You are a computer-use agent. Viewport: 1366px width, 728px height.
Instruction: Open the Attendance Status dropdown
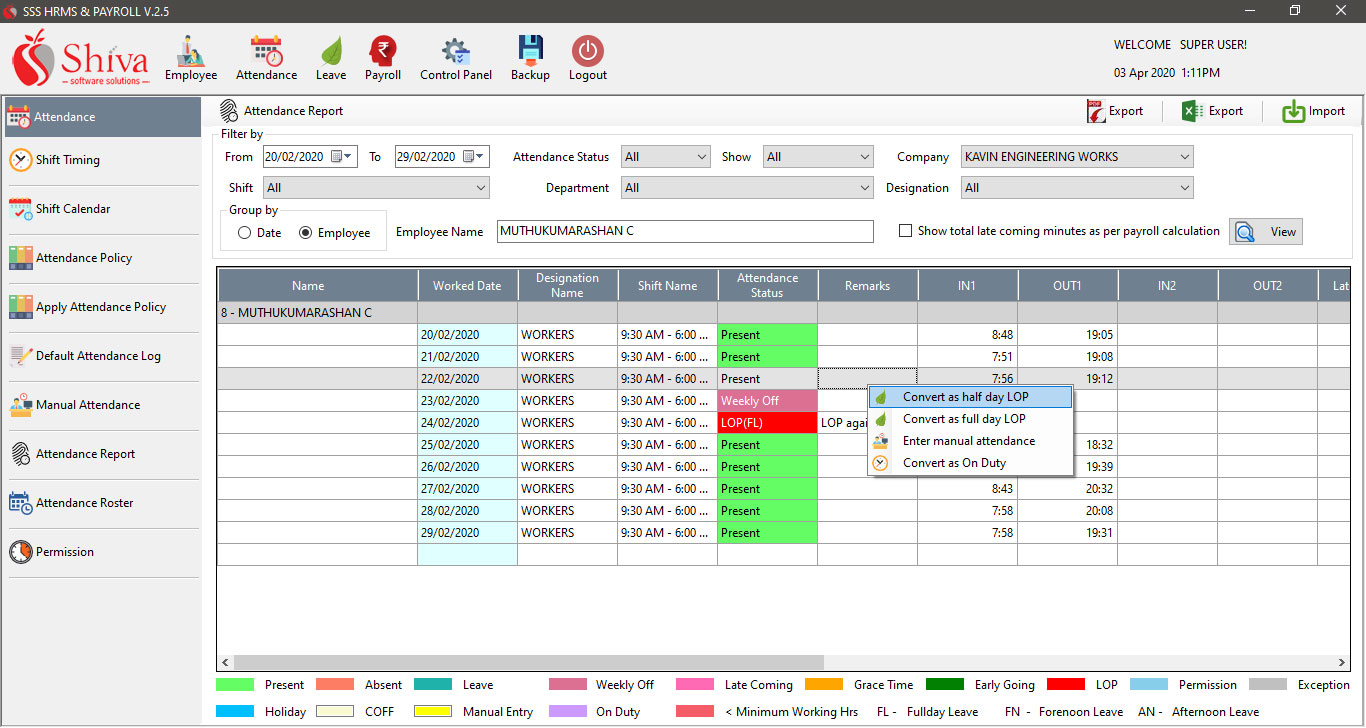tap(665, 156)
